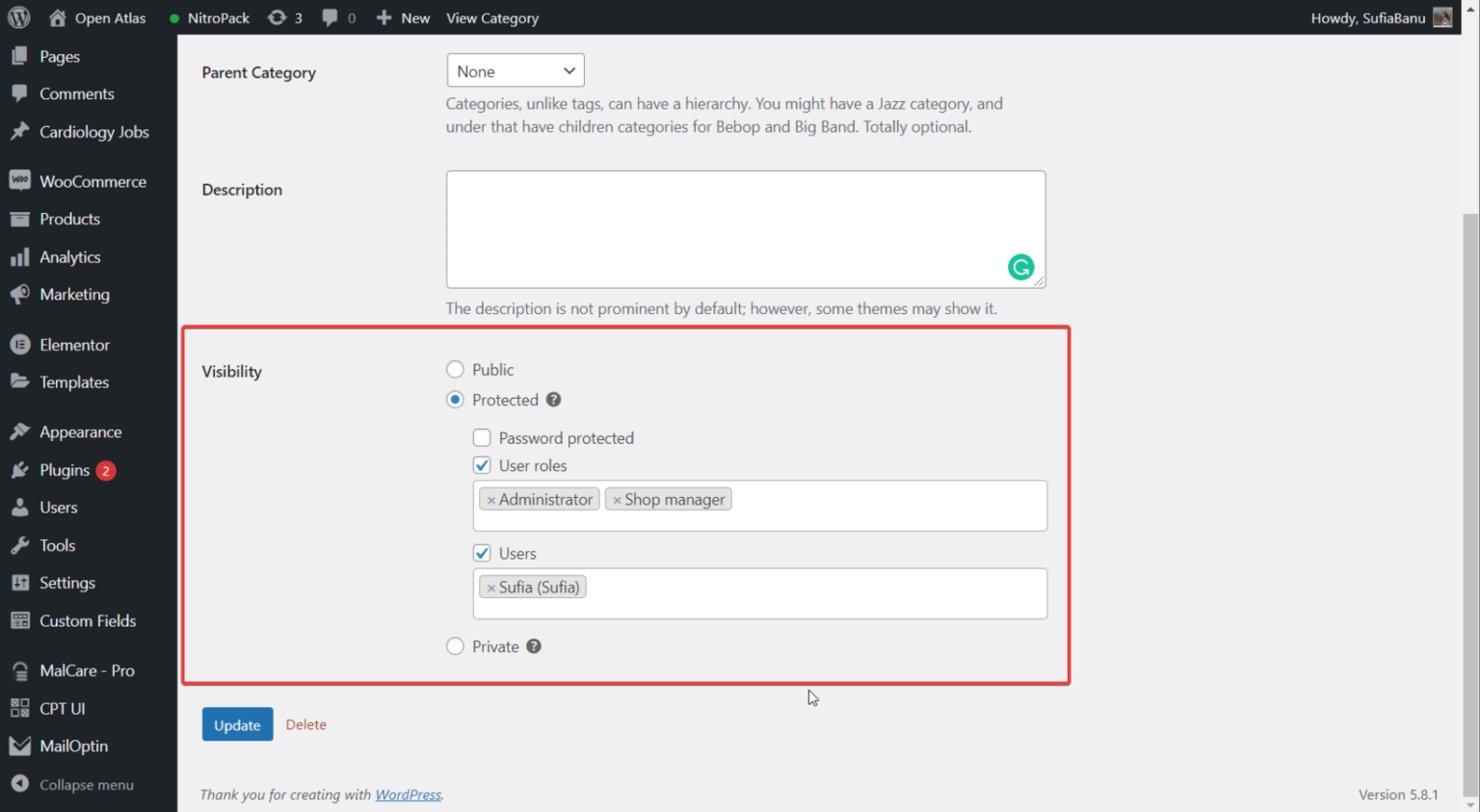Open the updates icon in admin bar

click(284, 17)
